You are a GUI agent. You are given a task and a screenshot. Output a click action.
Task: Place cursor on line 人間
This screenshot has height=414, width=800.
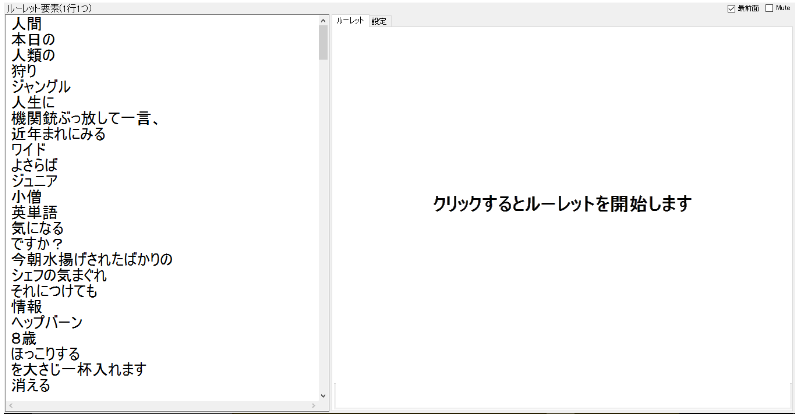click(x=27, y=23)
